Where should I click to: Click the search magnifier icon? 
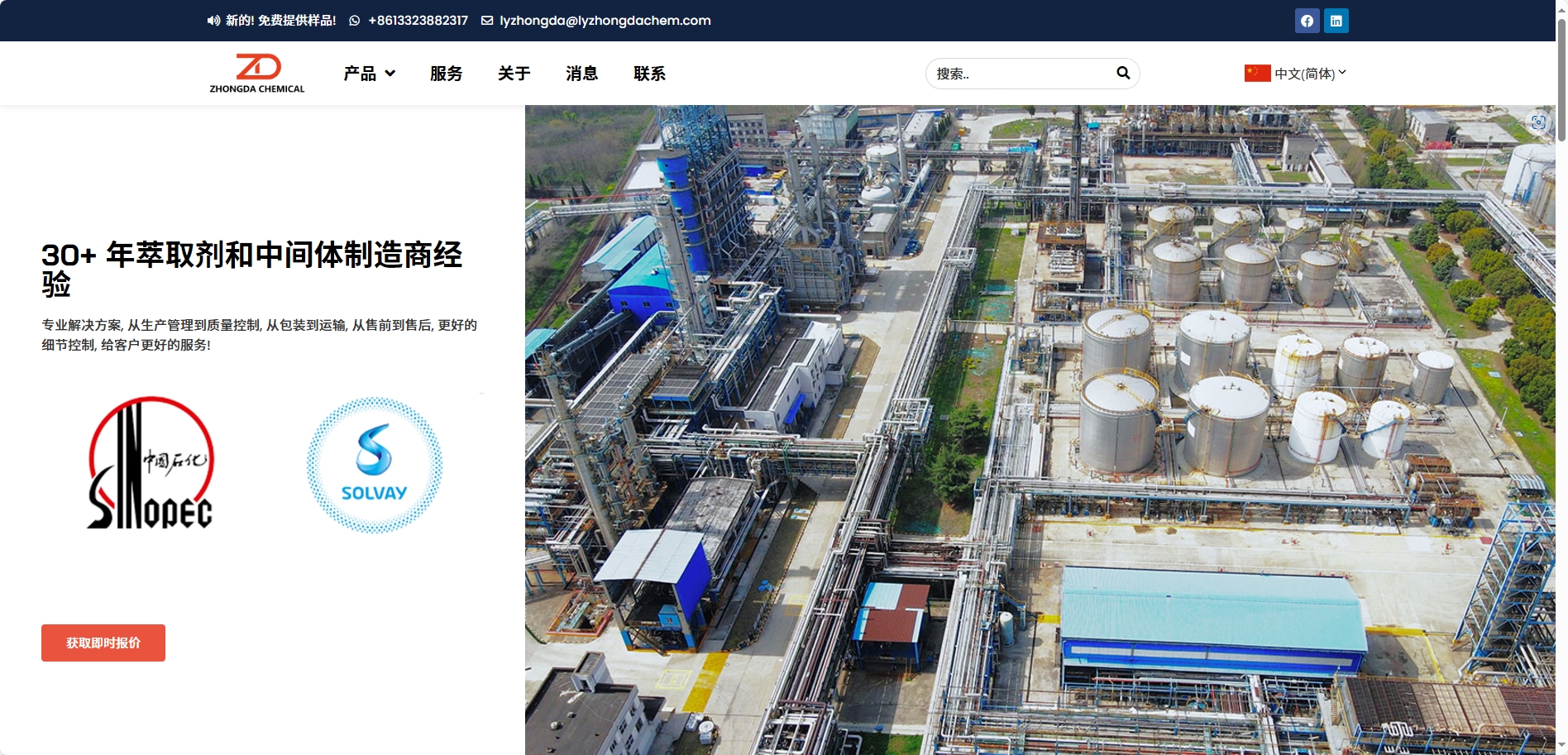1123,73
